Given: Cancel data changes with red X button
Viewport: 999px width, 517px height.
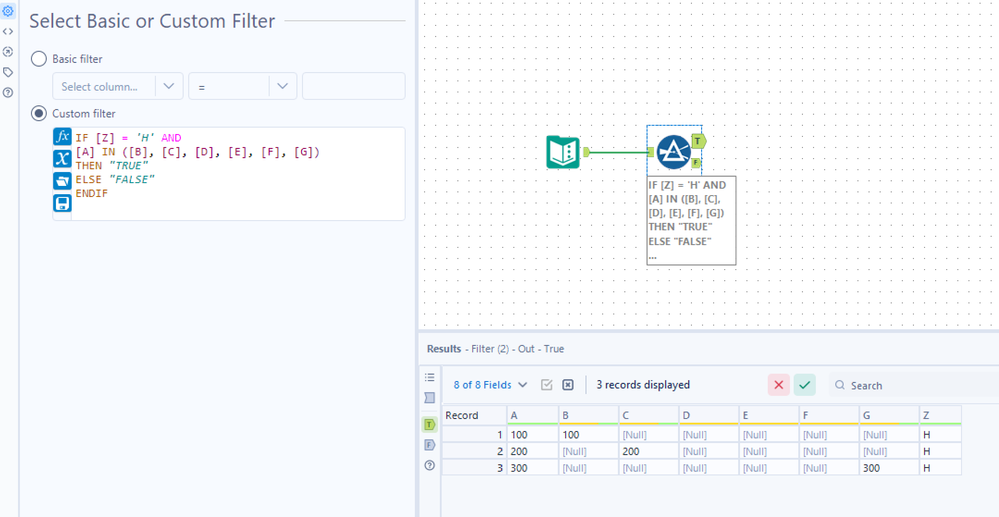Looking at the screenshot, I should [x=779, y=385].
